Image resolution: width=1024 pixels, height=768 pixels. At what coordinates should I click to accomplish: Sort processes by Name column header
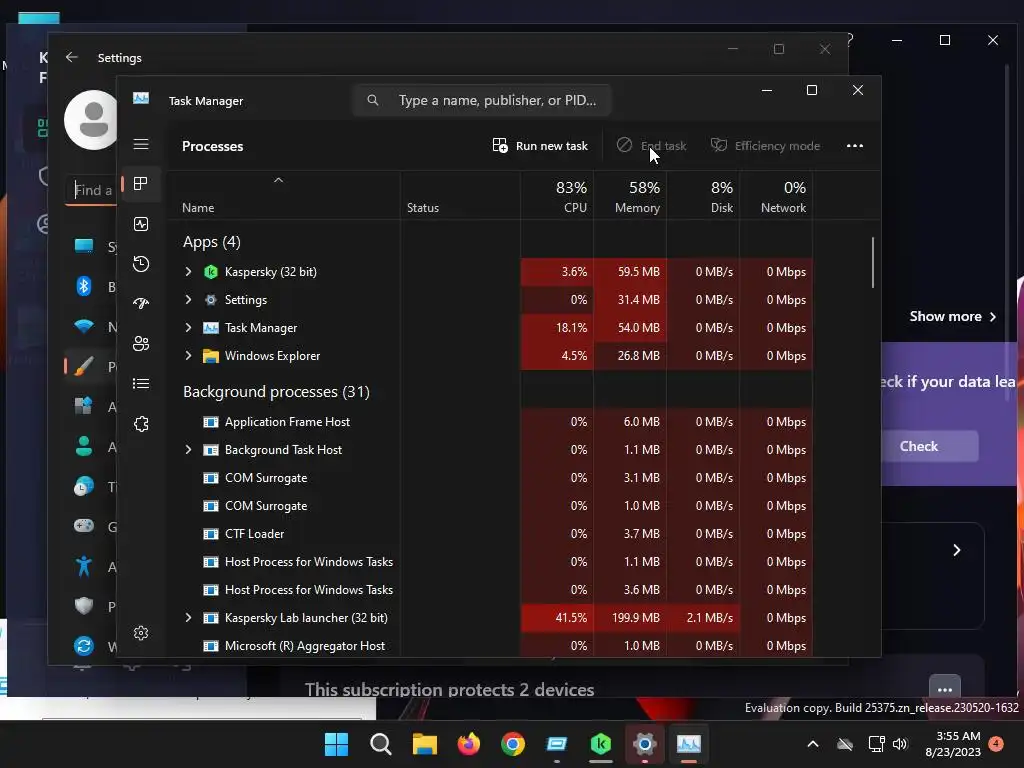coord(284,196)
